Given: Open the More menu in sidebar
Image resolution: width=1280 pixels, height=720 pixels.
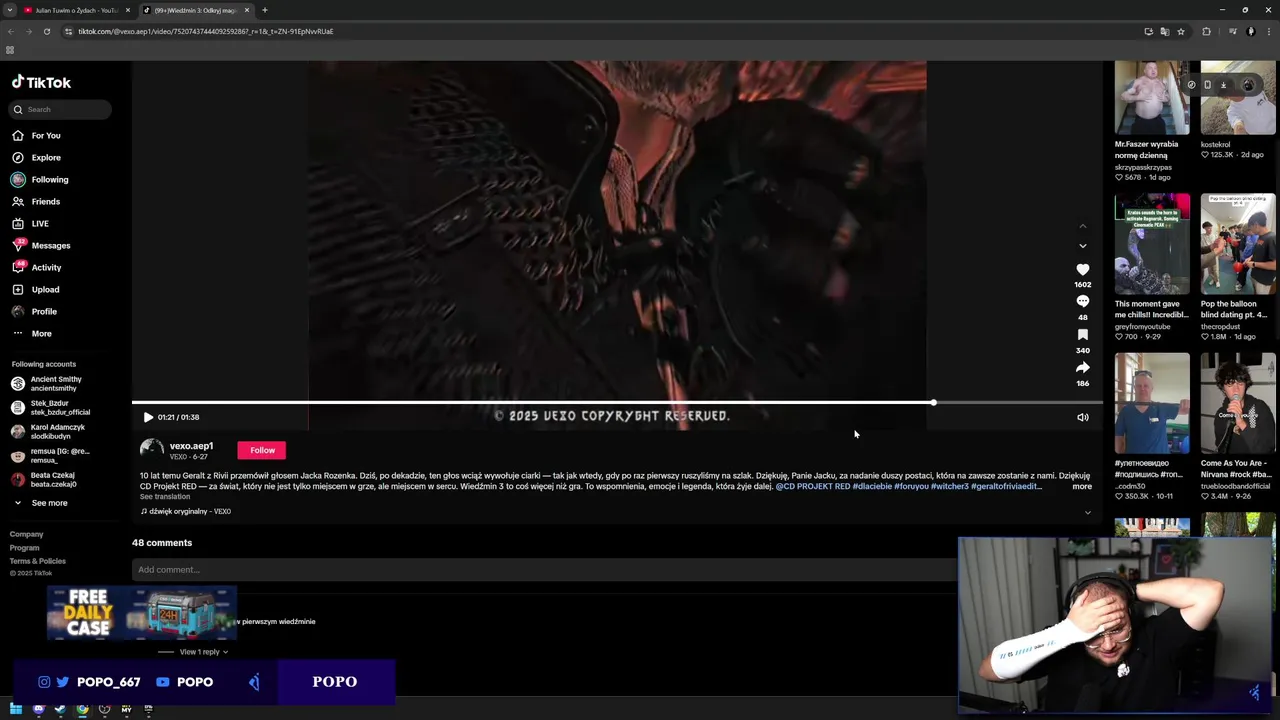Looking at the screenshot, I should pyautogui.click(x=32, y=333).
